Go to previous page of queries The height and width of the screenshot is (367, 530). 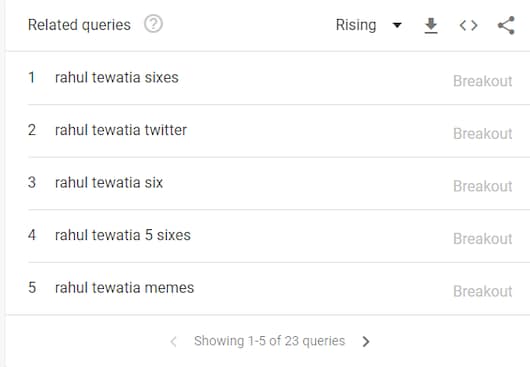click(x=173, y=341)
